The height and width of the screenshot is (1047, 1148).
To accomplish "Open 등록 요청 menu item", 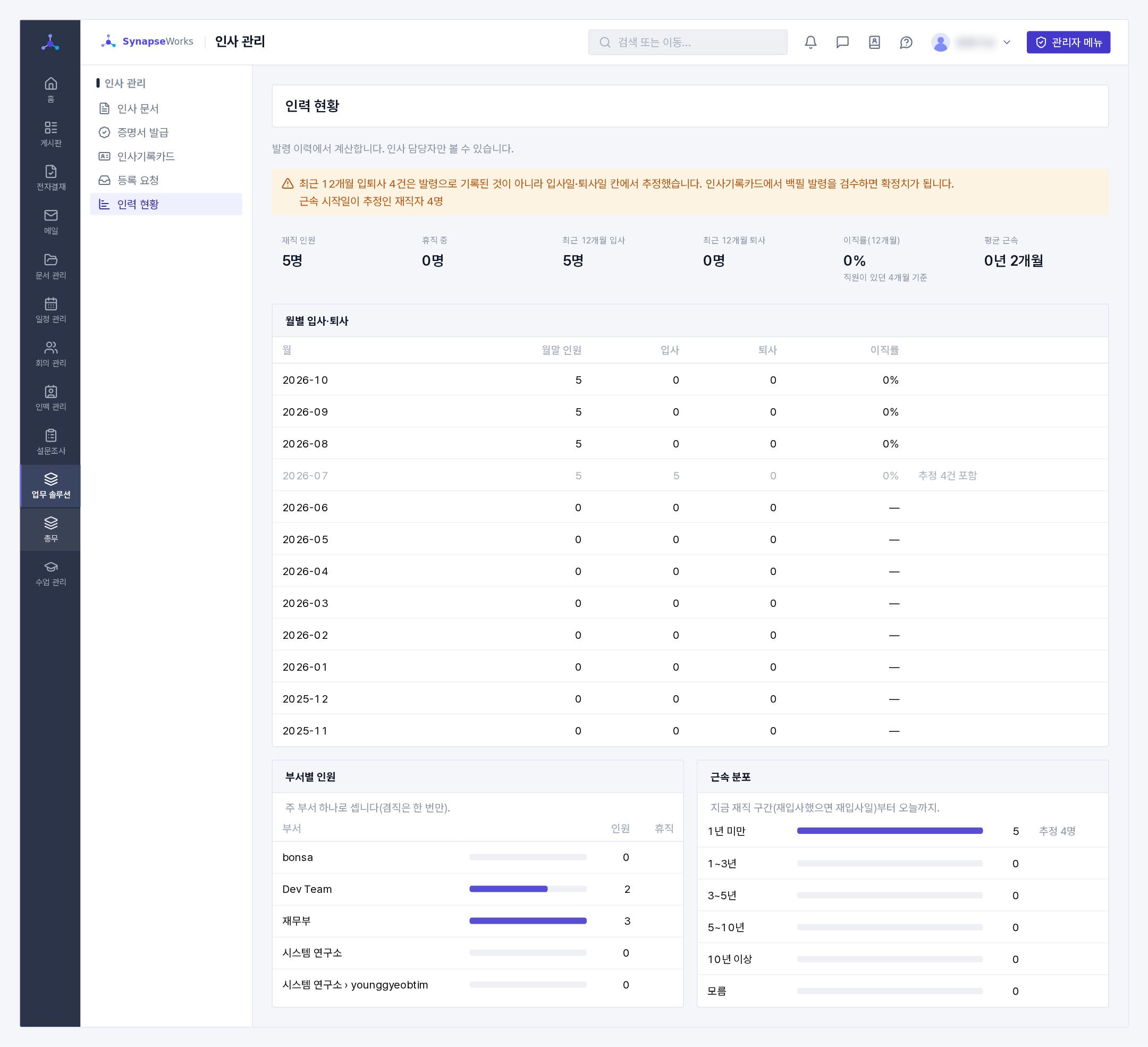I will click(166, 180).
